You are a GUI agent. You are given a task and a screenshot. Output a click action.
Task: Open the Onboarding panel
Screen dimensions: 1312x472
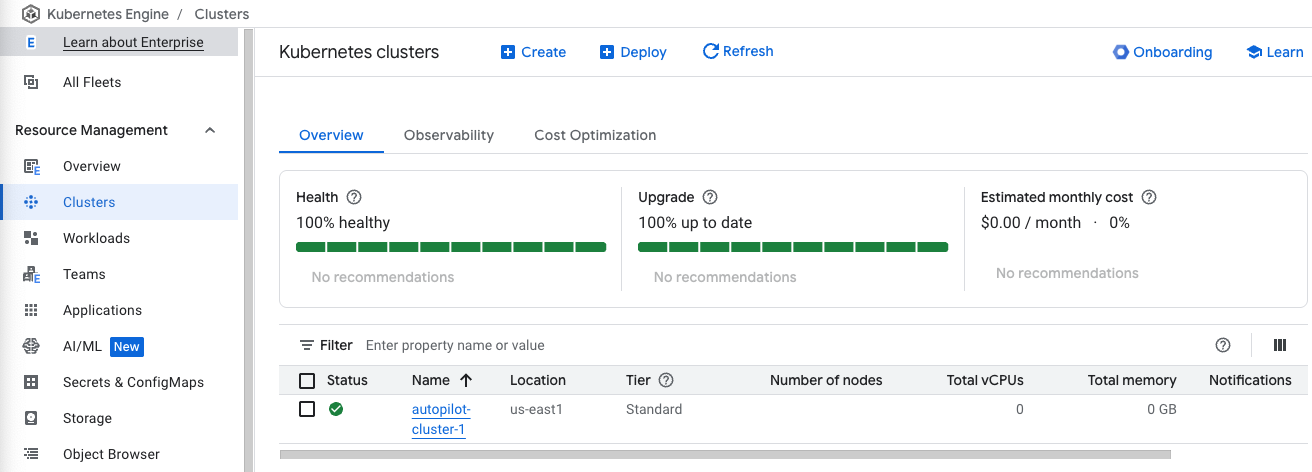point(1162,52)
